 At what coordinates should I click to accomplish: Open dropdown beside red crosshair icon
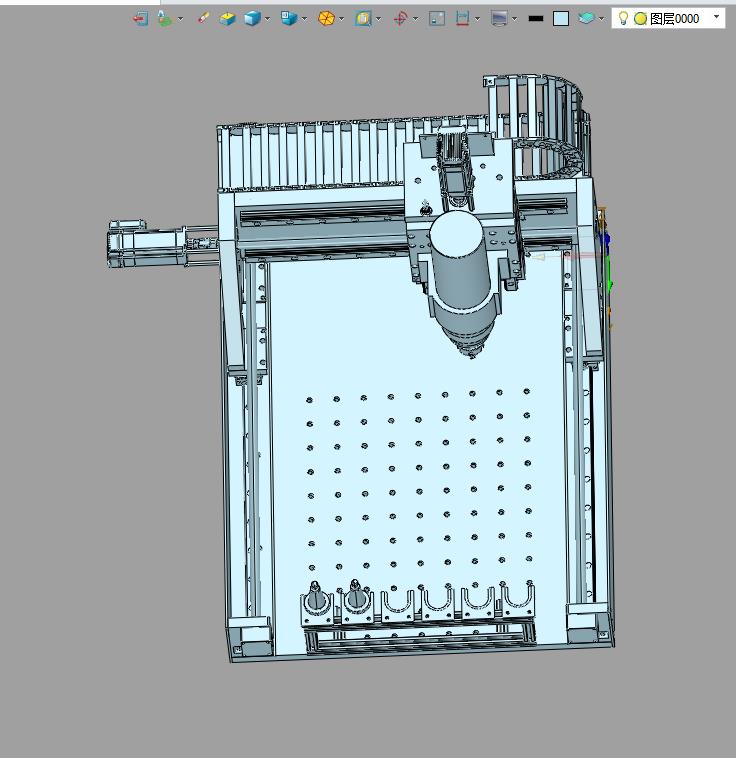[x=416, y=19]
